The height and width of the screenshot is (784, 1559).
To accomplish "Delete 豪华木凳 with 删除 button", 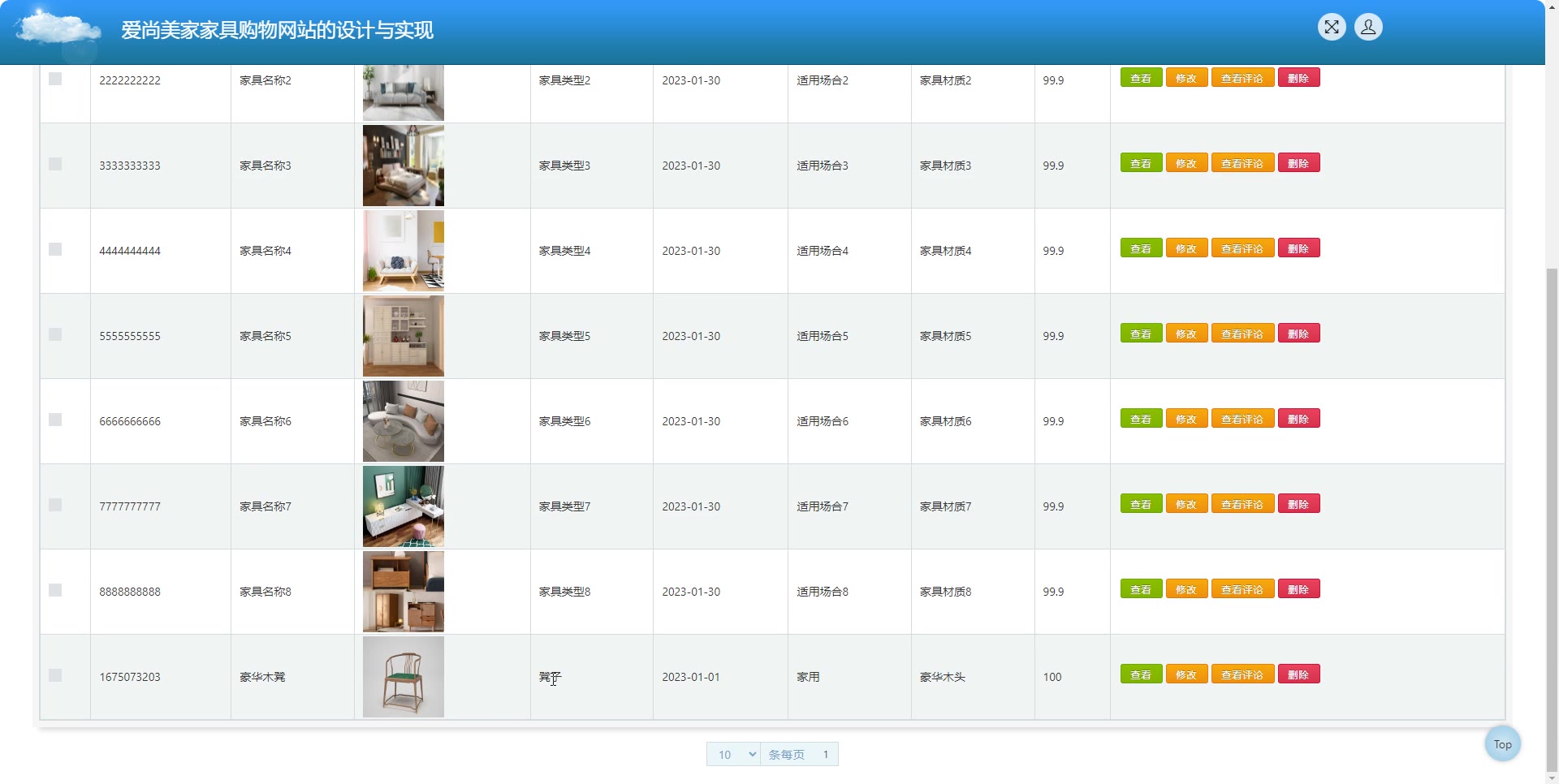I will [1298, 674].
